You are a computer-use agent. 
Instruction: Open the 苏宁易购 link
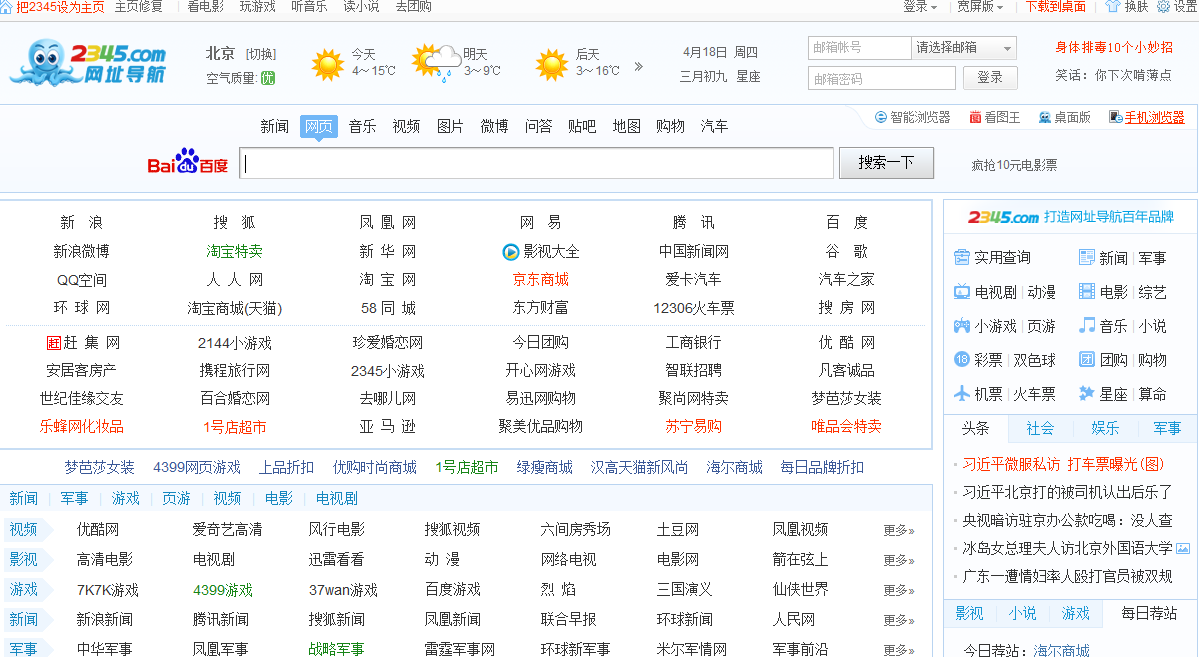pos(694,427)
